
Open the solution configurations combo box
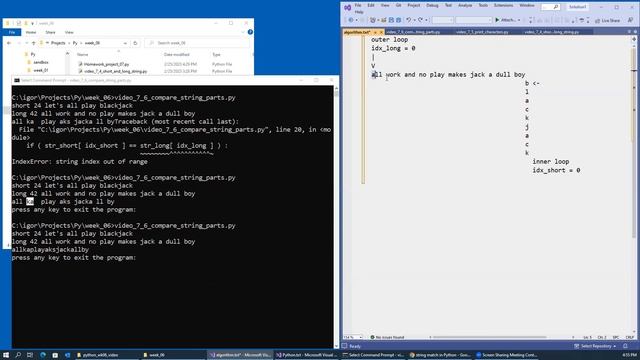point(442,20)
